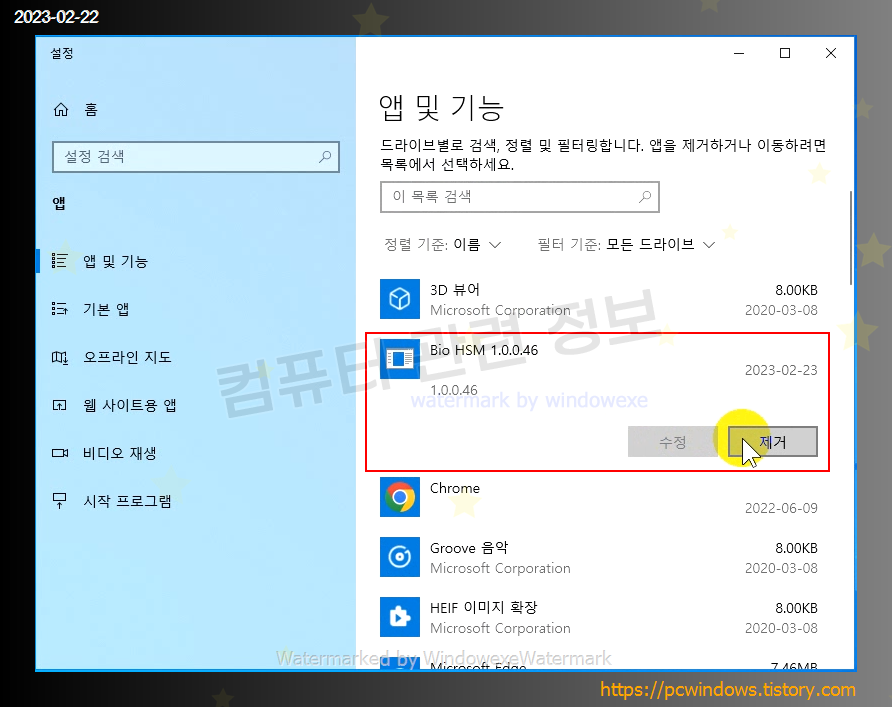Click the 웹 사이트용 앱 icon
Viewport: 892px width, 707px height.
pyautogui.click(x=59, y=405)
